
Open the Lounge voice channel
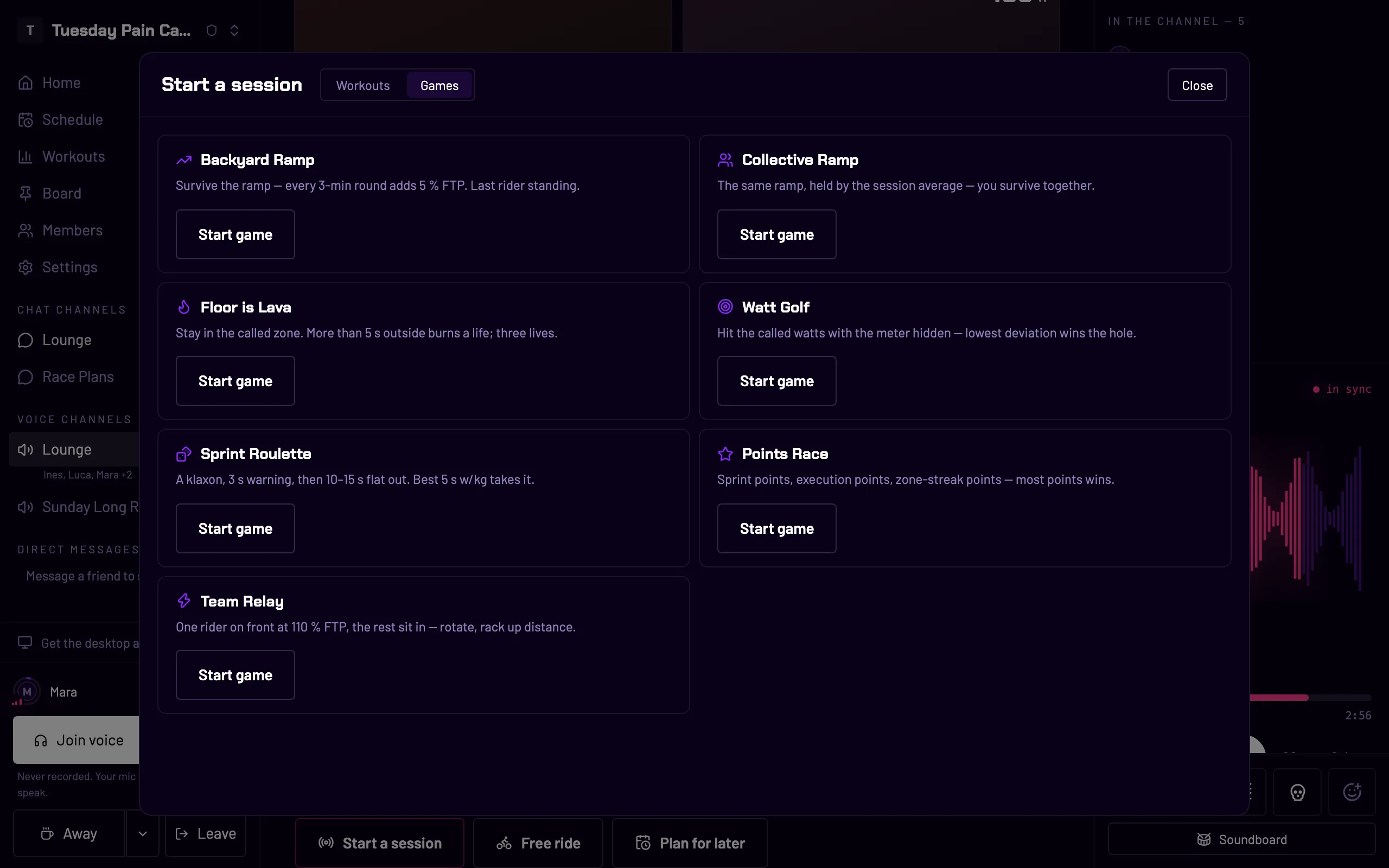[74, 450]
